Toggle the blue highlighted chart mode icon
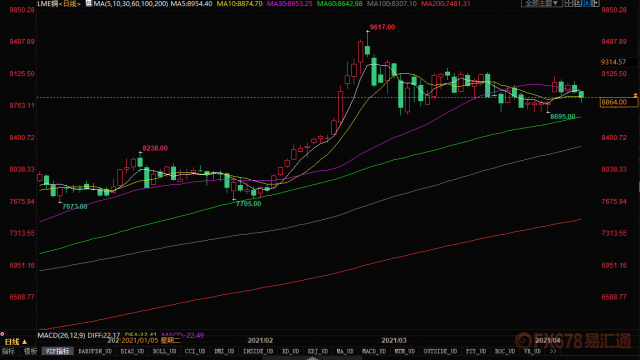Screen dimensions: 640x361 point(587,3)
